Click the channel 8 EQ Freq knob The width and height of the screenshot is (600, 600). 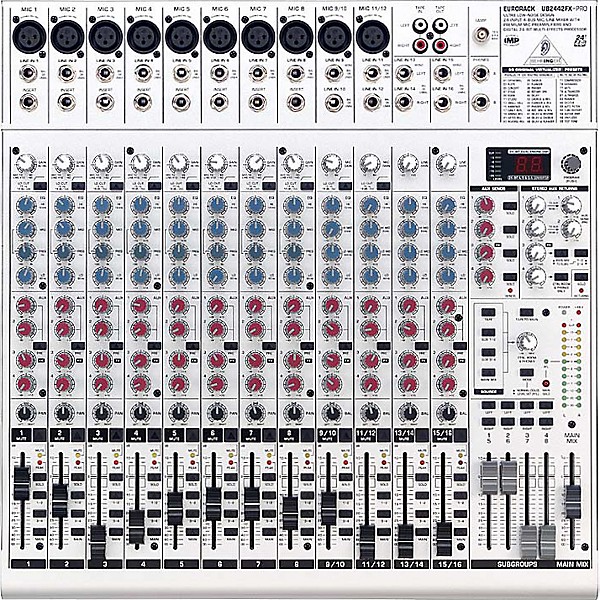[x=293, y=252]
